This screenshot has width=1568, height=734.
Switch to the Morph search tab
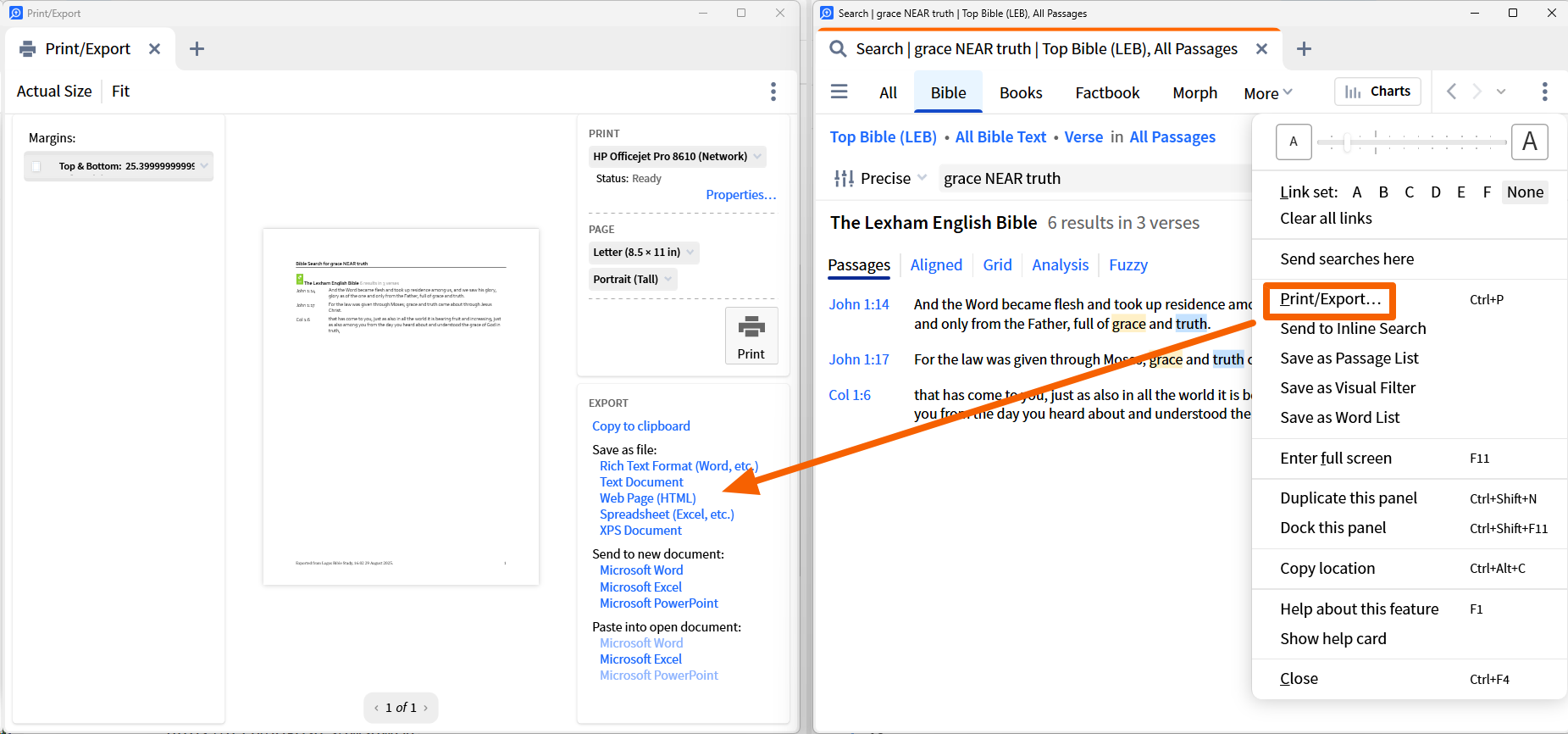pos(1194,93)
